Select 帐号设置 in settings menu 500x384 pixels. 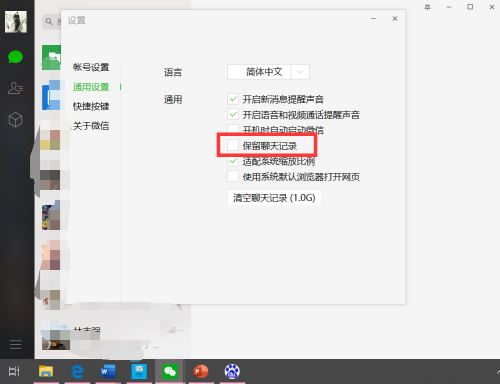point(91,67)
